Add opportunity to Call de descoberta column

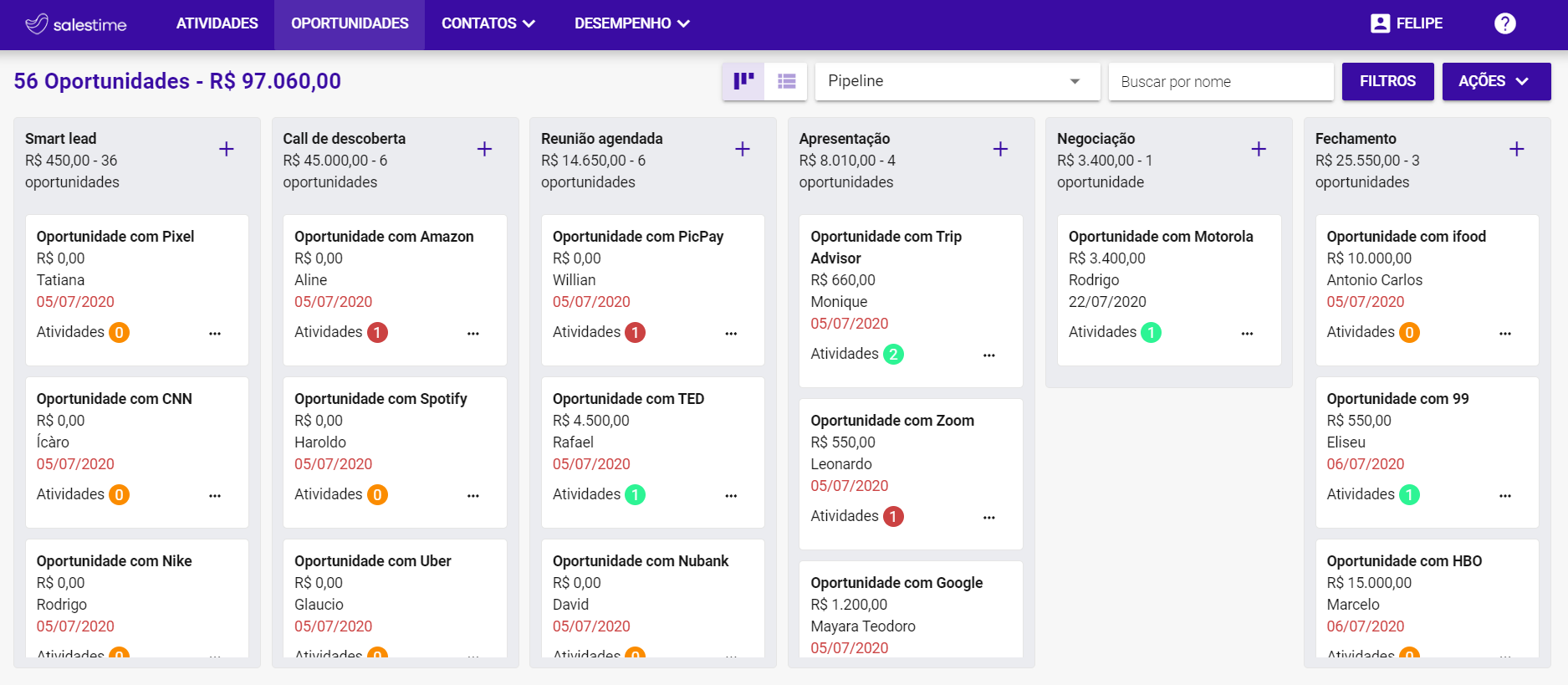point(484,149)
